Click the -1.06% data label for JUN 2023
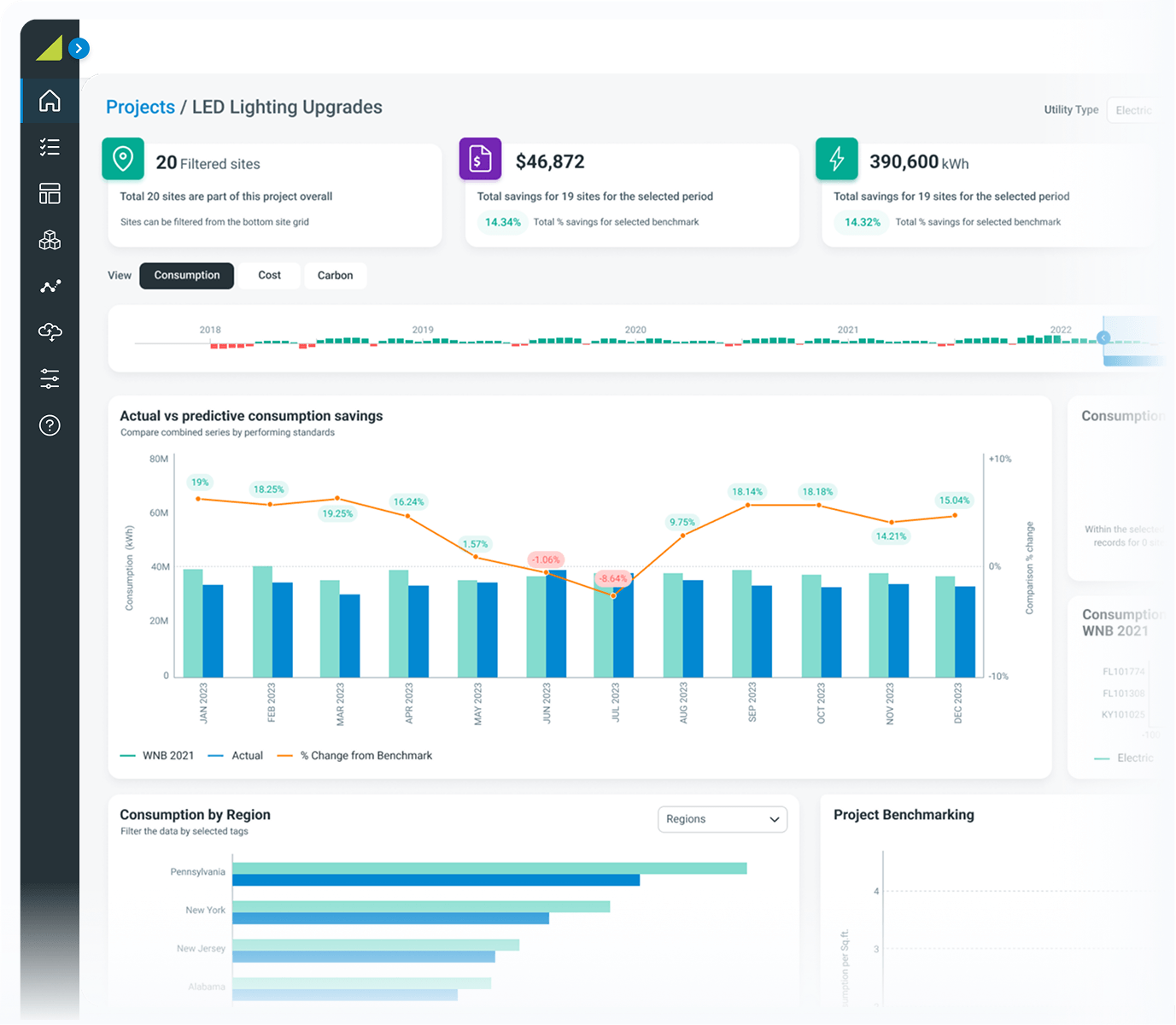The image size is (1176, 1025). (545, 560)
